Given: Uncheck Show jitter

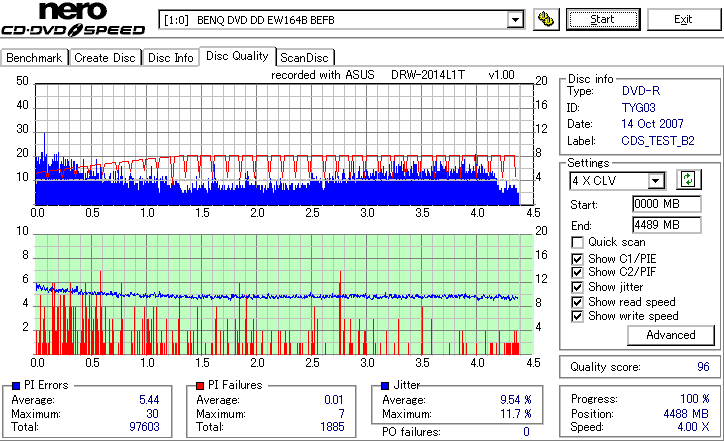Looking at the screenshot, I should coord(577,287).
